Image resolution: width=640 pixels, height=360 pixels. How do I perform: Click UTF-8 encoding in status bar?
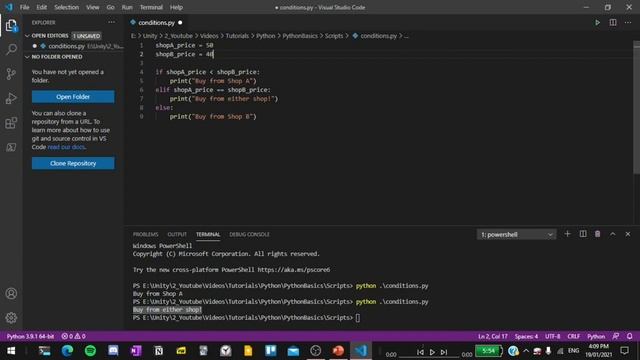(553, 336)
